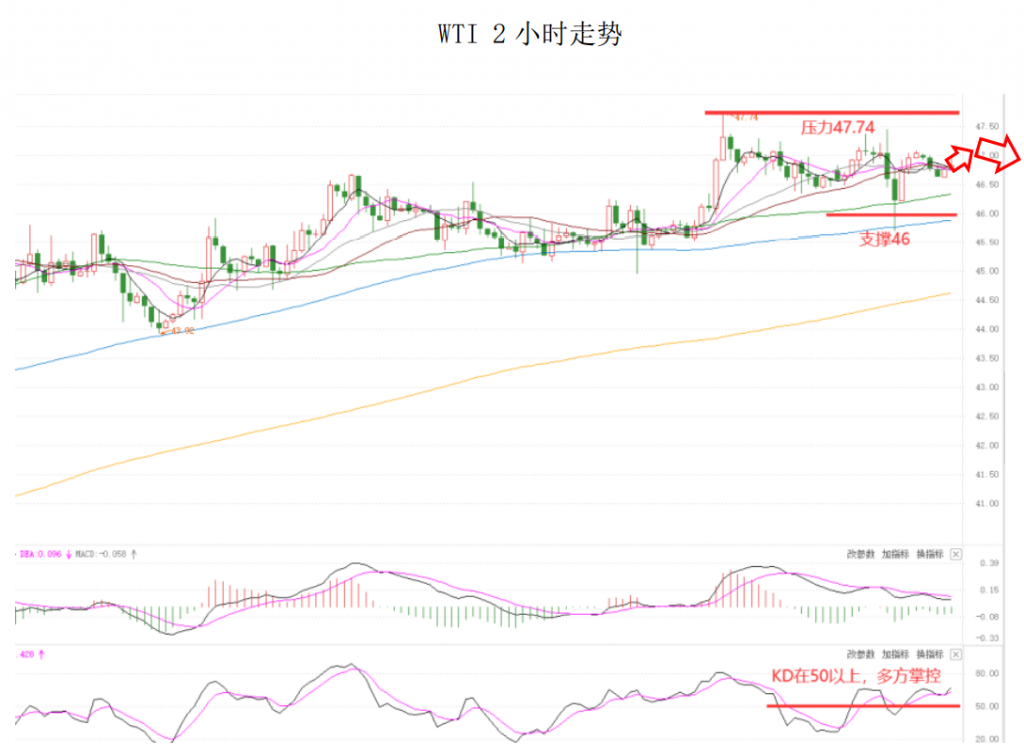Click the 44.00 price axis label
Viewport: 1024px width, 756px height.
point(987,329)
